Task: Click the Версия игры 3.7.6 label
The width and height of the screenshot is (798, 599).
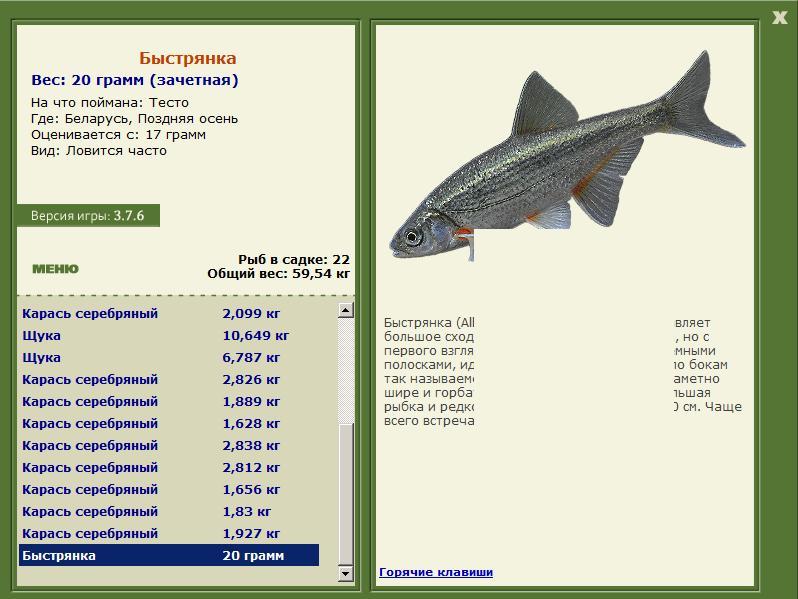Action: click(x=88, y=216)
